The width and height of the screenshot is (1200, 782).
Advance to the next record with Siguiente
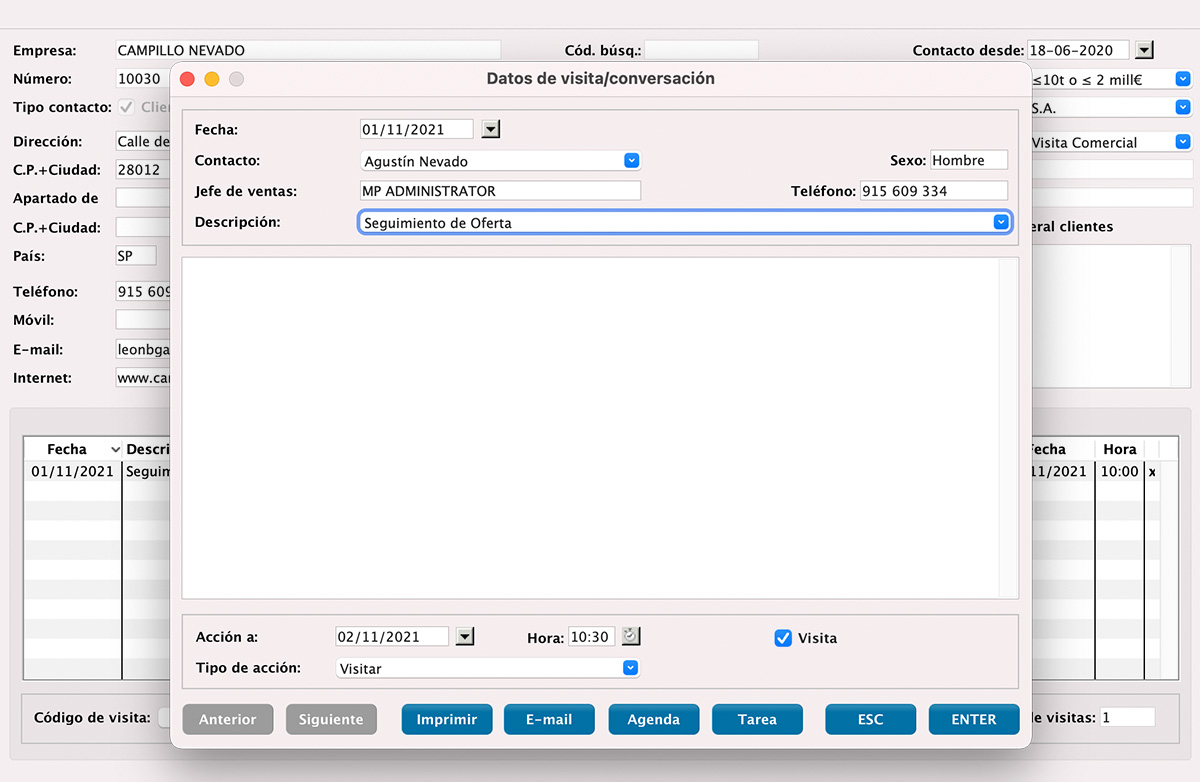(331, 718)
